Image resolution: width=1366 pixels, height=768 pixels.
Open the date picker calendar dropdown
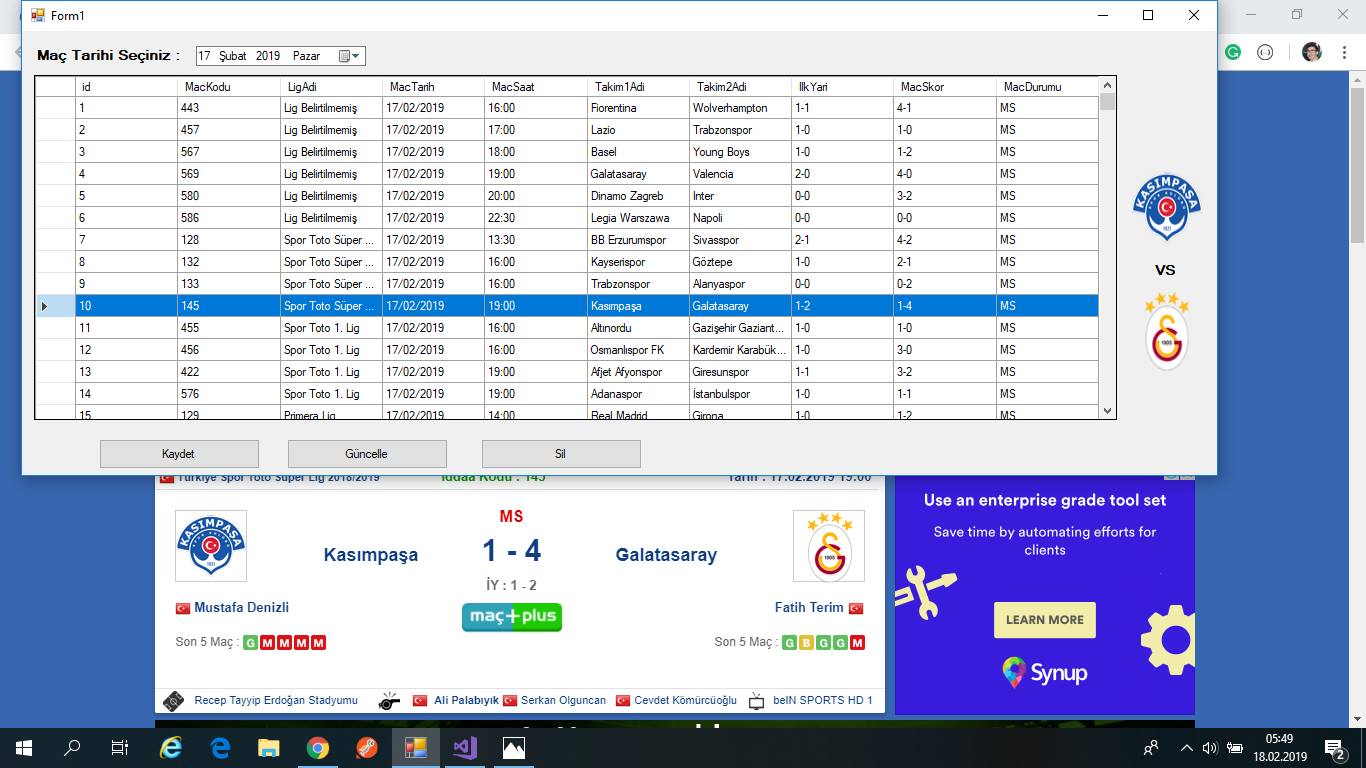pos(350,56)
